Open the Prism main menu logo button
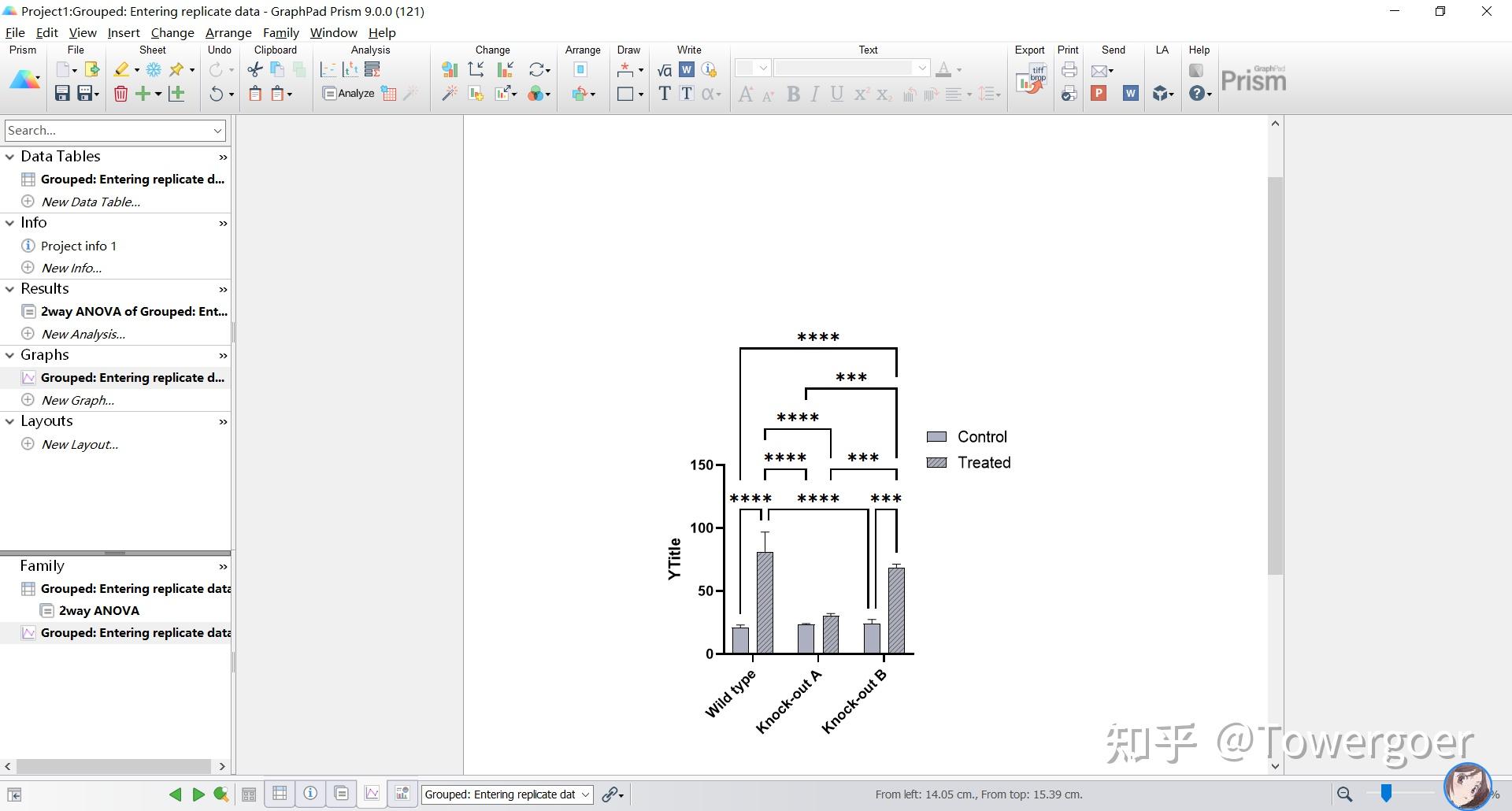The height and width of the screenshot is (811, 1512). point(24,80)
